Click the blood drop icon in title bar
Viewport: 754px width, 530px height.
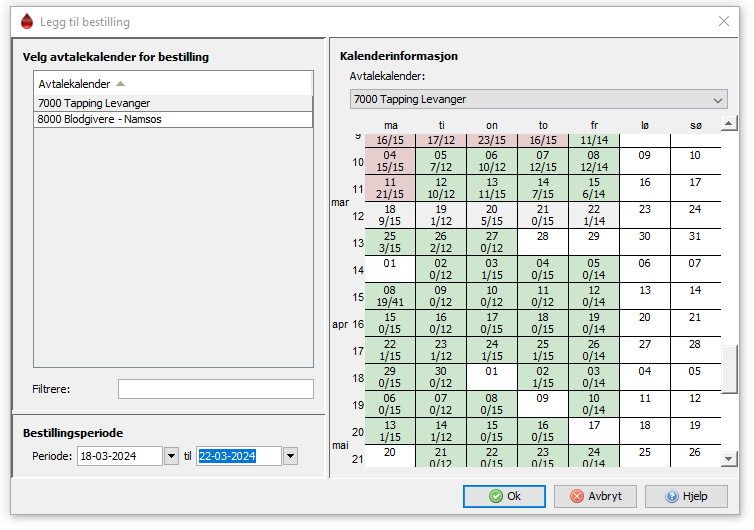(27, 22)
